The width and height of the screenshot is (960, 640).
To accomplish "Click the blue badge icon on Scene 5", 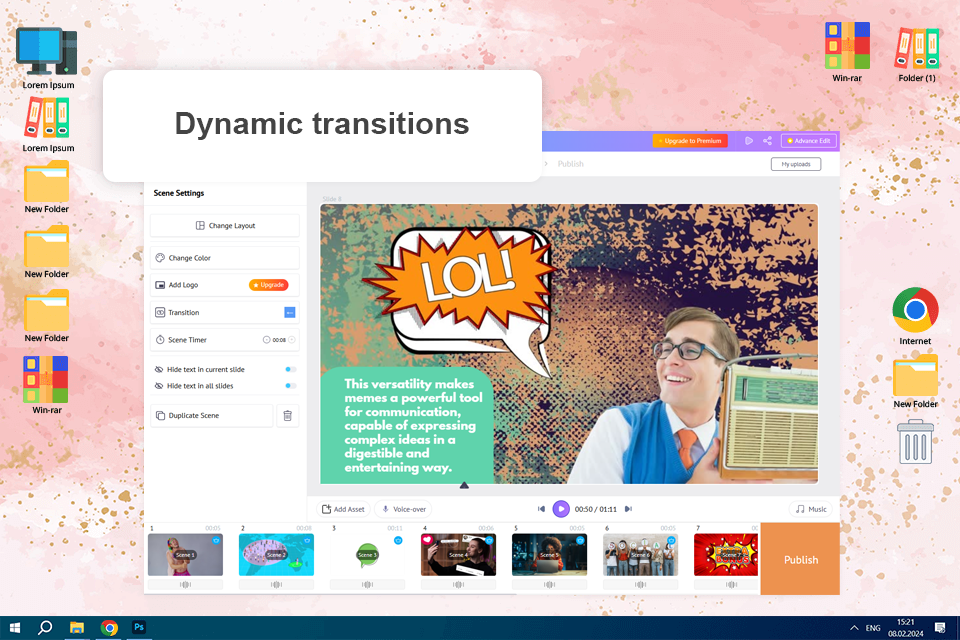I will tap(580, 541).
